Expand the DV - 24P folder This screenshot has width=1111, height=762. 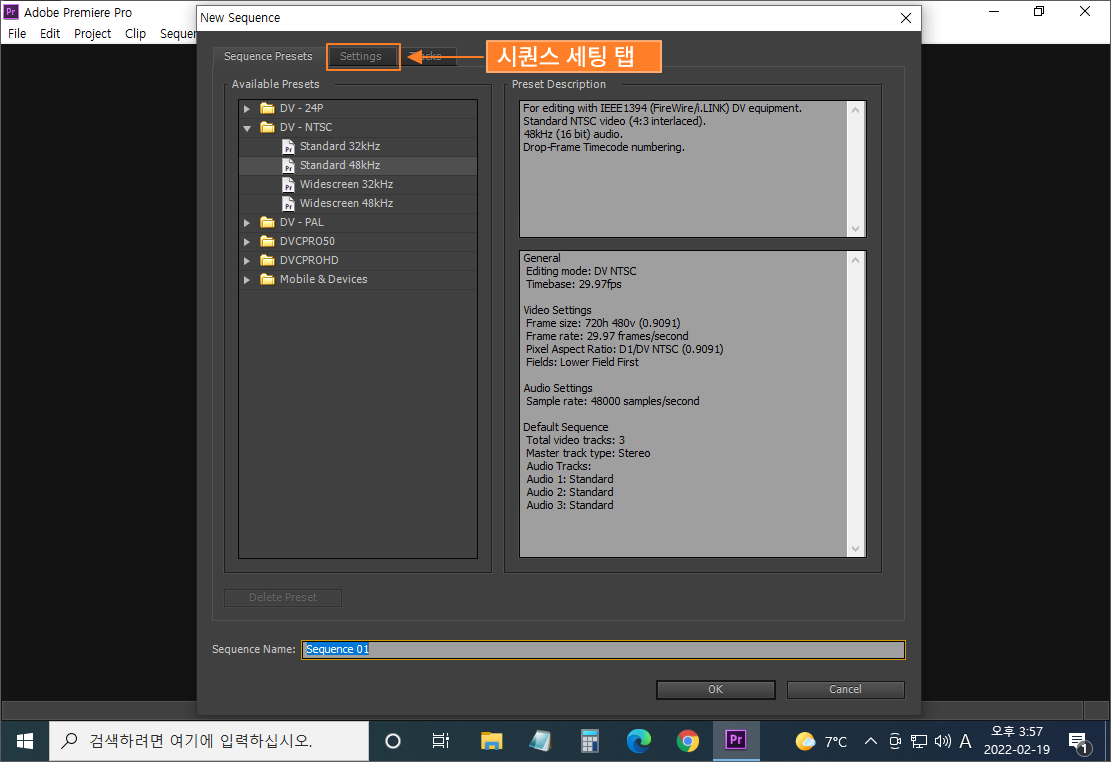click(x=247, y=108)
